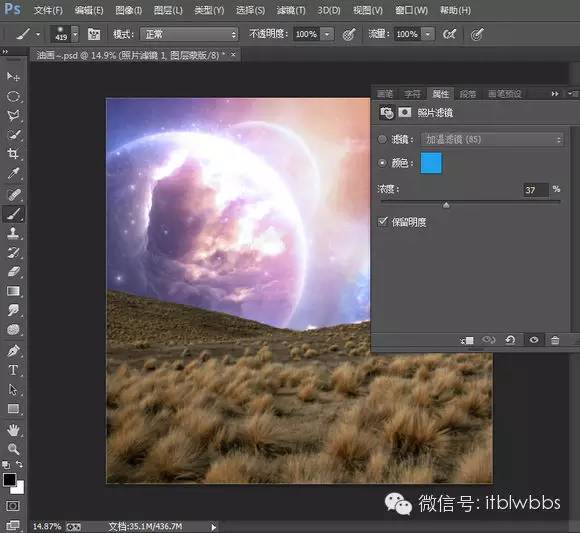
Task: Select the Horizontal Type tool
Action: pyautogui.click(x=13, y=370)
